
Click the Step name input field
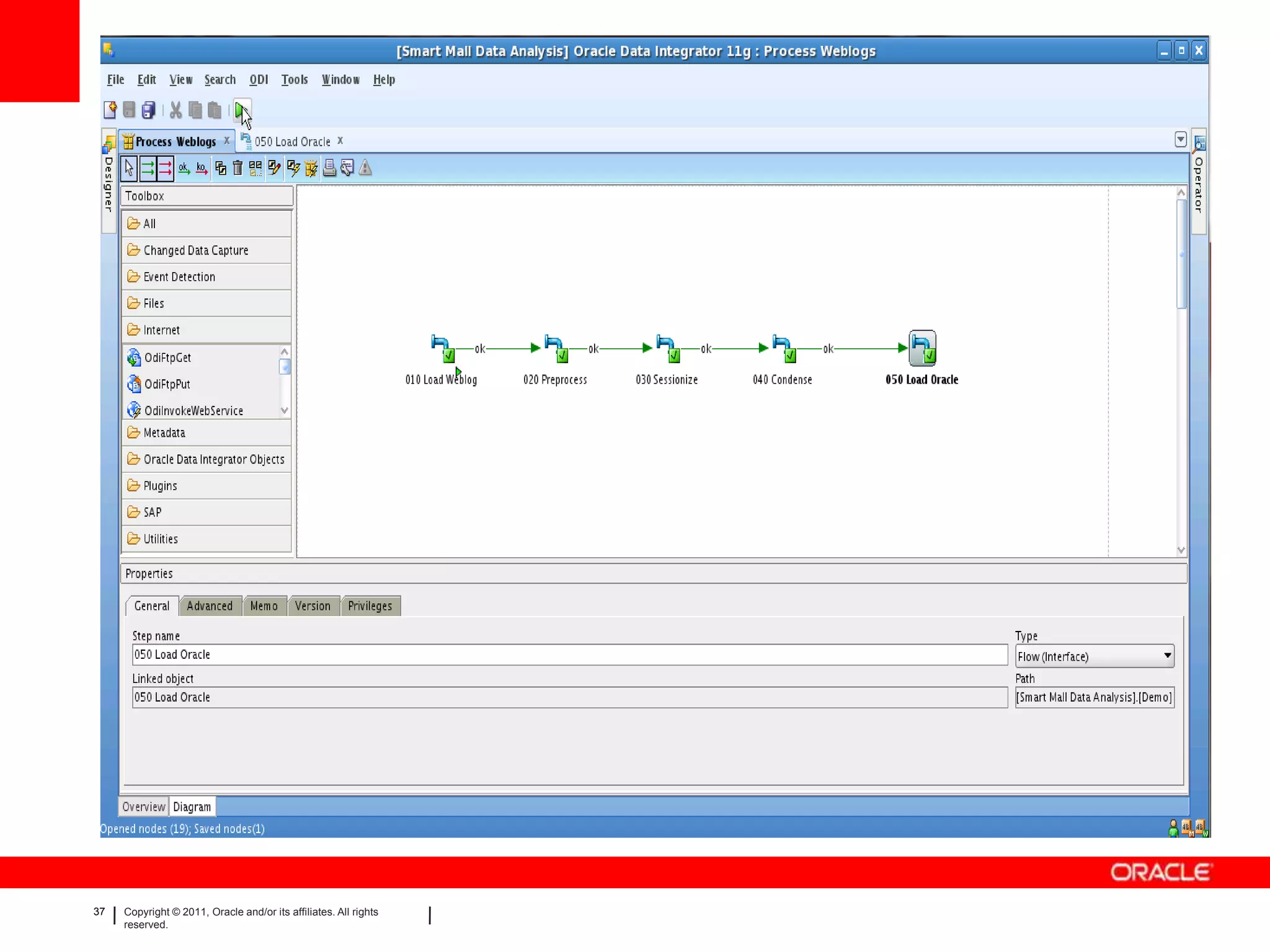click(x=569, y=654)
